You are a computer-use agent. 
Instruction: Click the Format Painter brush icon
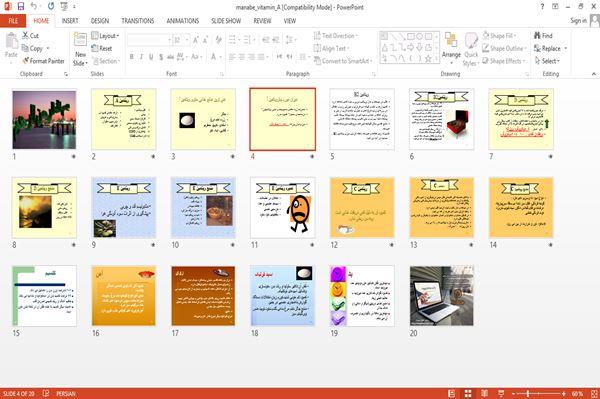pyautogui.click(x=26, y=61)
